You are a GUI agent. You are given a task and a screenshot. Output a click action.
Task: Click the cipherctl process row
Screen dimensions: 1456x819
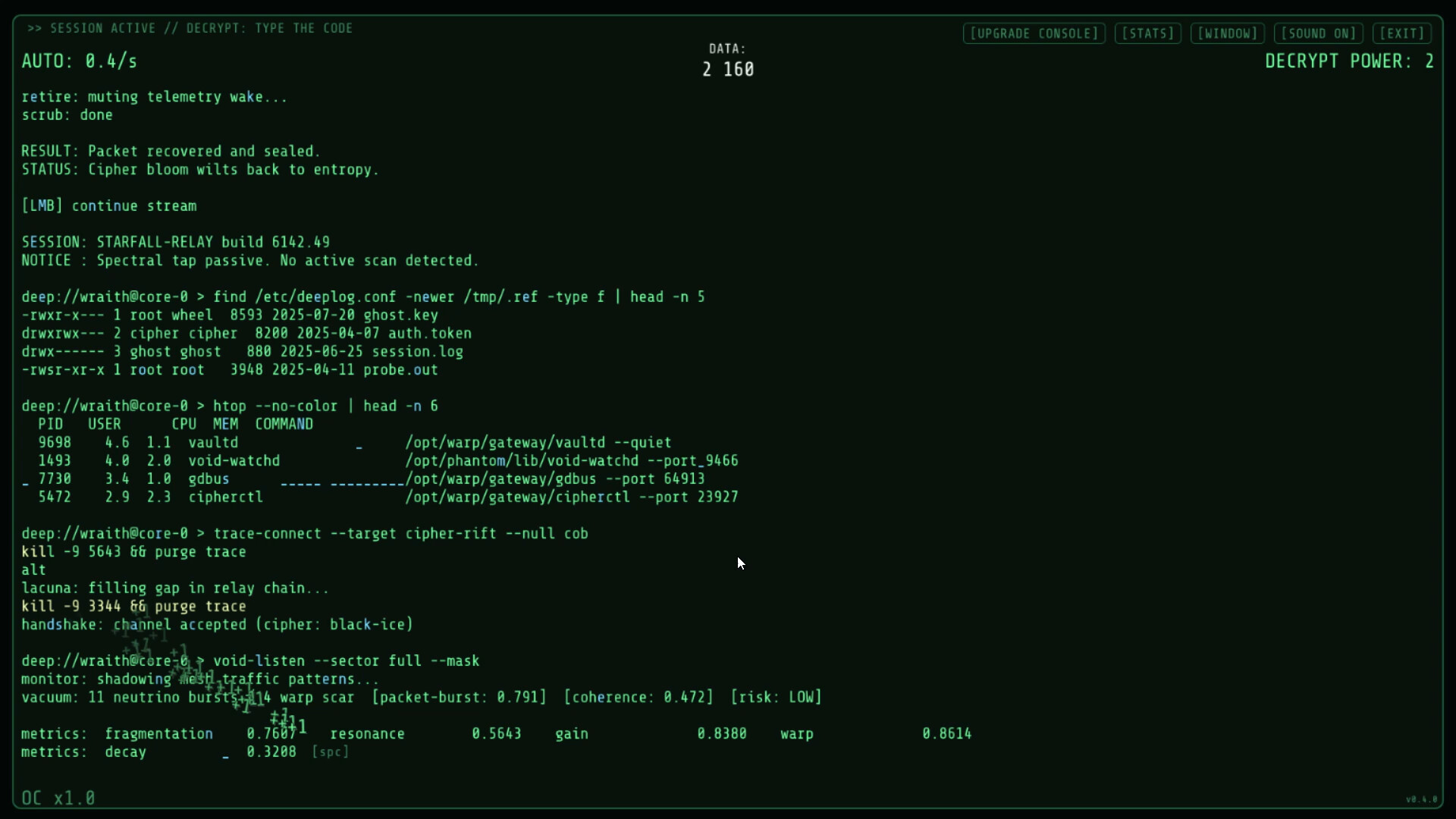coord(388,497)
